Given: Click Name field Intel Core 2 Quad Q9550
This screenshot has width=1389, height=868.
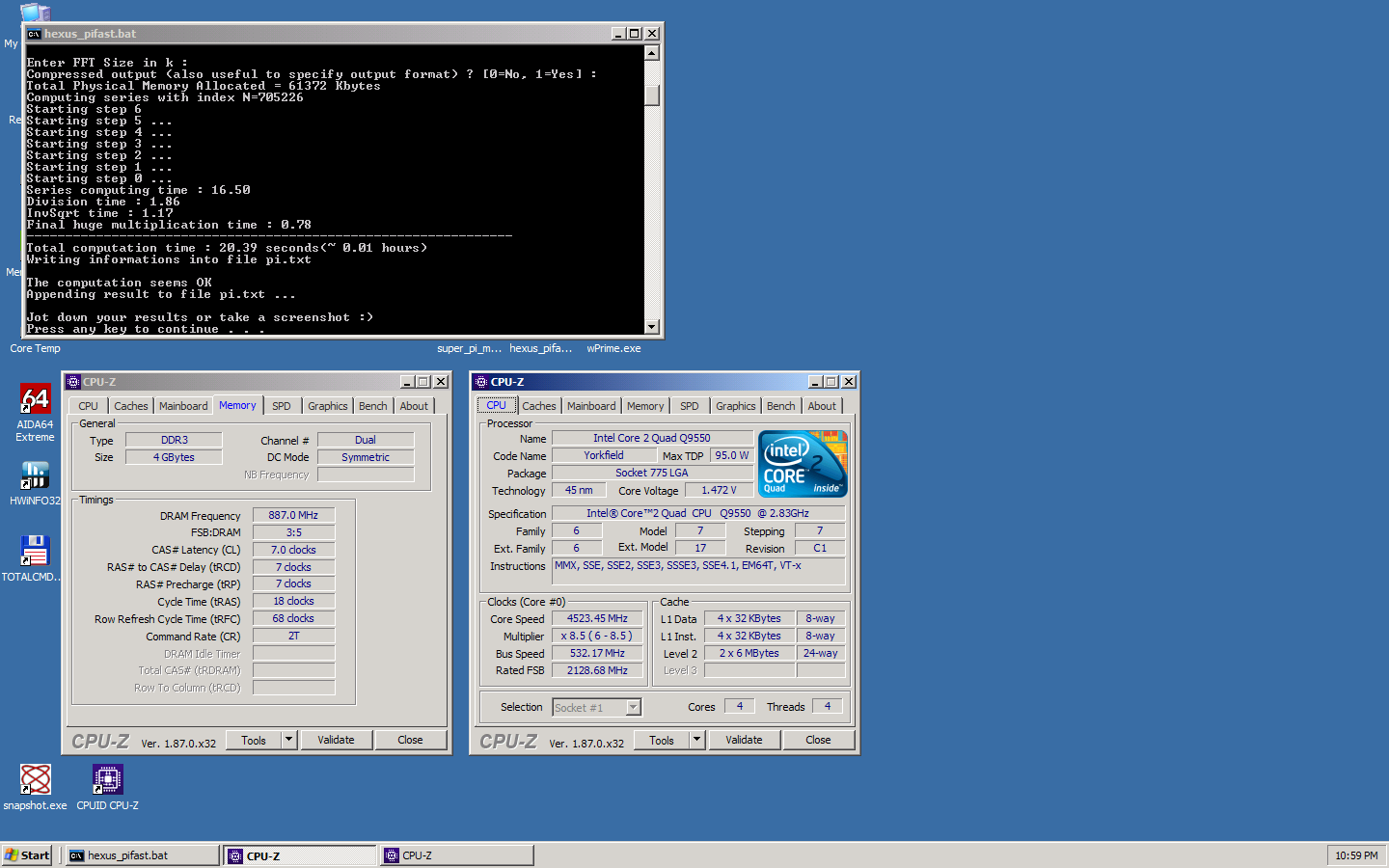Looking at the screenshot, I should tap(652, 438).
